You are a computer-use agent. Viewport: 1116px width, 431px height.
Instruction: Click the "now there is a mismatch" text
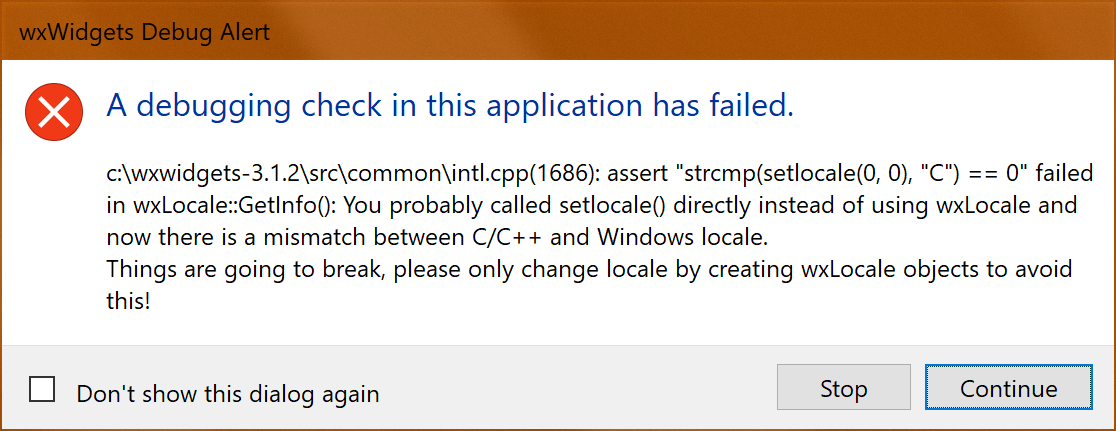click(x=224, y=238)
